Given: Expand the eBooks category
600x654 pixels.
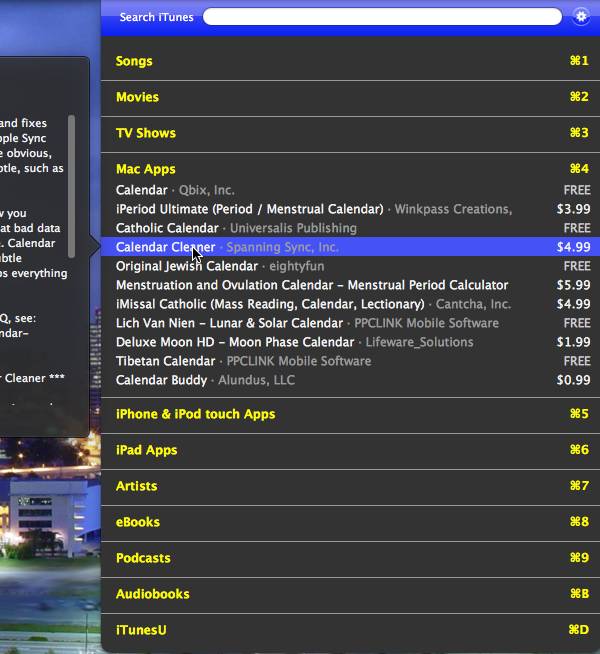Looking at the screenshot, I should pos(350,522).
